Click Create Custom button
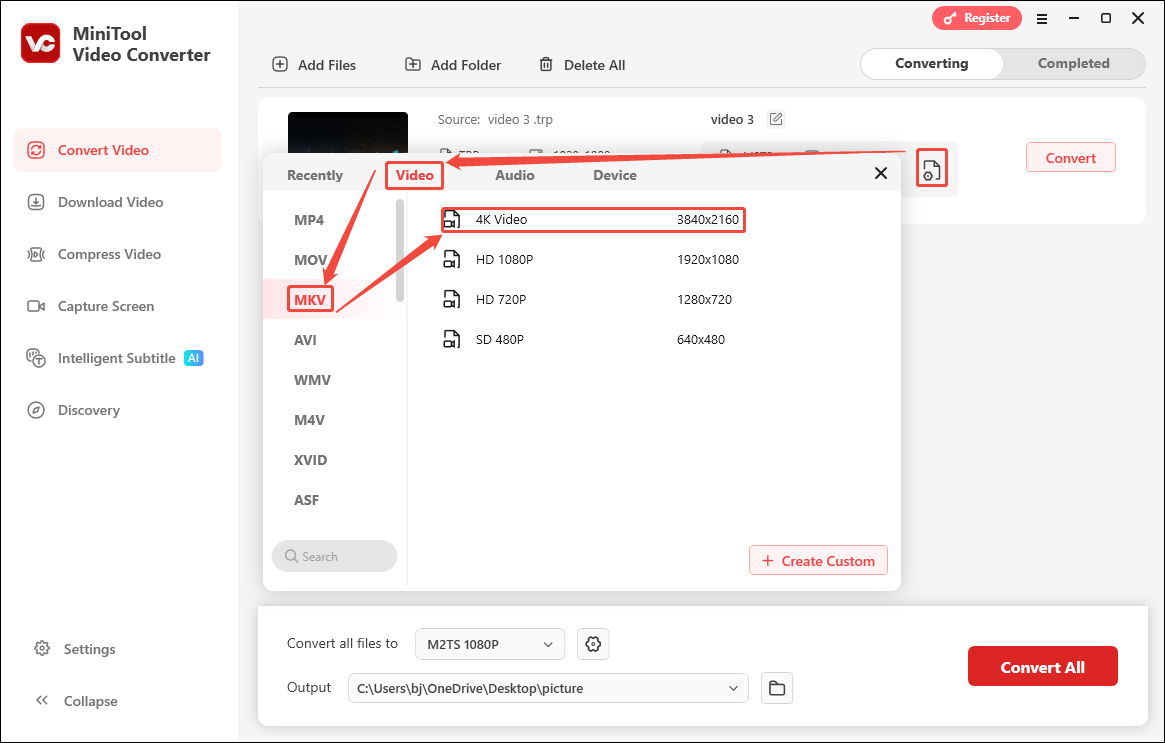Image resolution: width=1165 pixels, height=743 pixels. pyautogui.click(x=818, y=561)
